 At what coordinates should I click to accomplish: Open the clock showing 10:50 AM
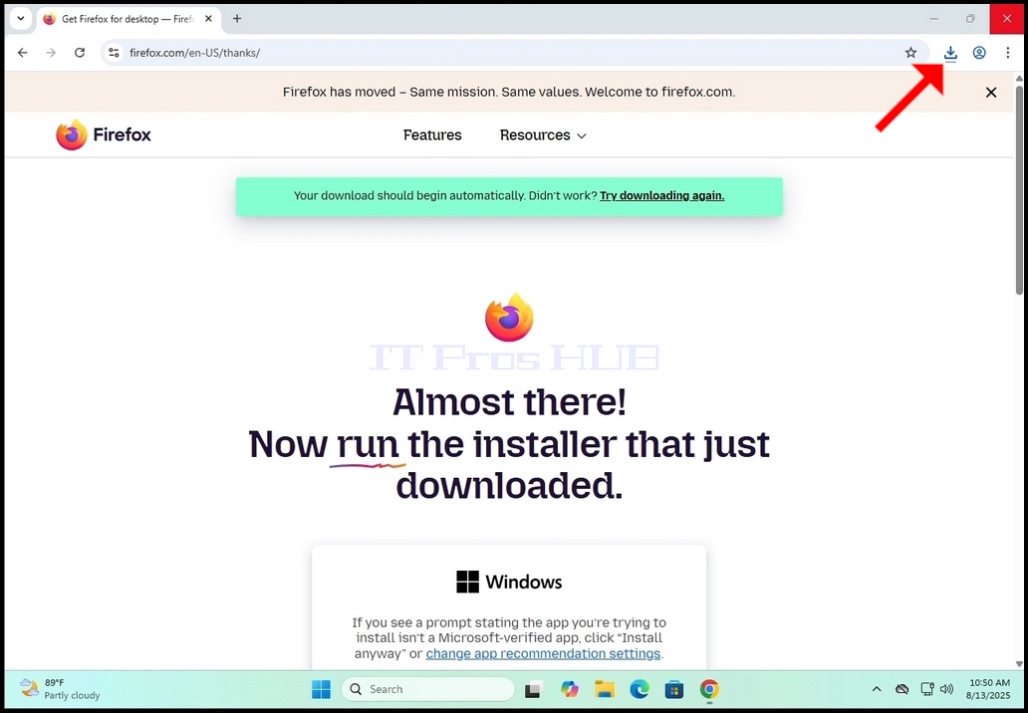[988, 689]
